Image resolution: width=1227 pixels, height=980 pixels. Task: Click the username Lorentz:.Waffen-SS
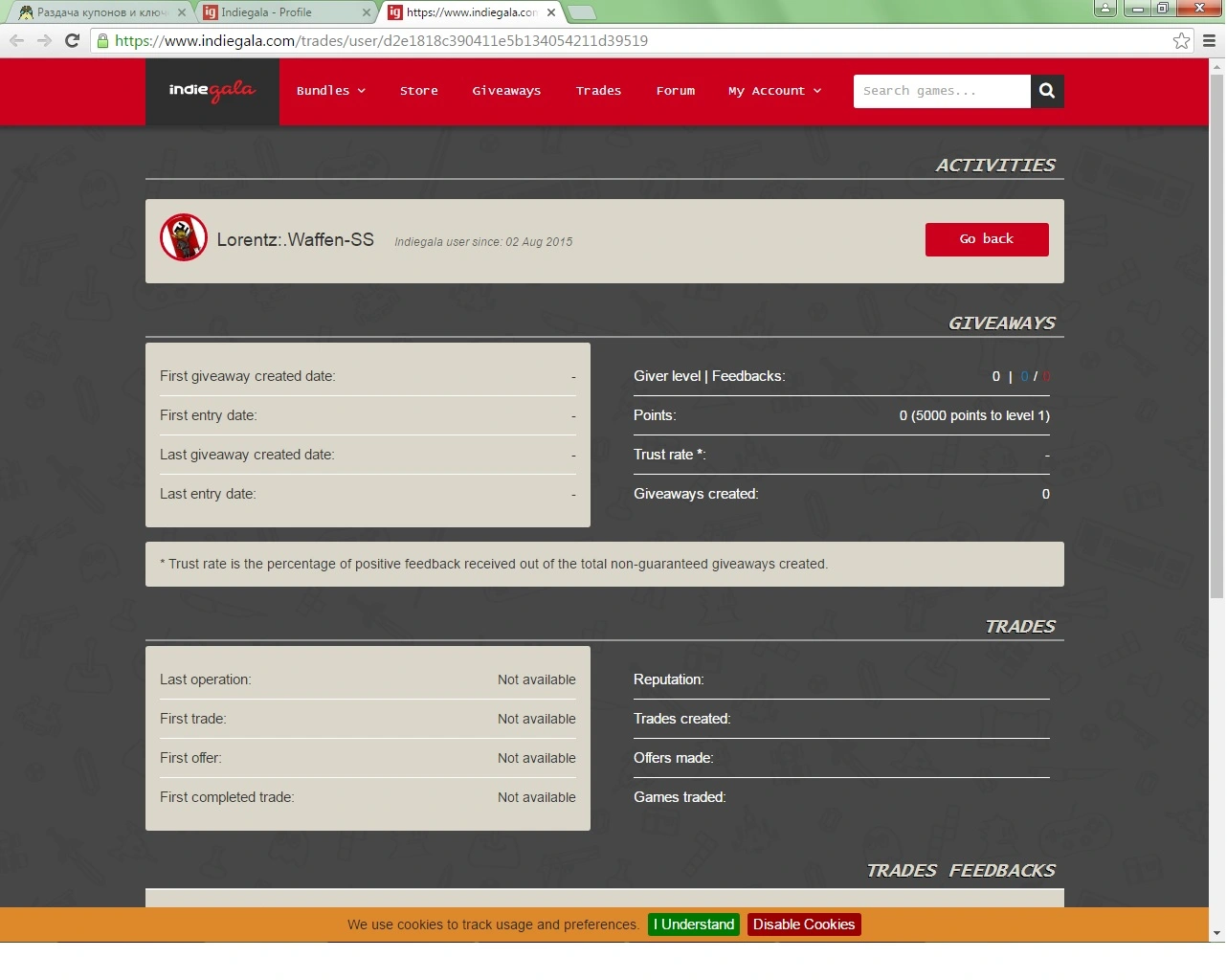point(295,239)
